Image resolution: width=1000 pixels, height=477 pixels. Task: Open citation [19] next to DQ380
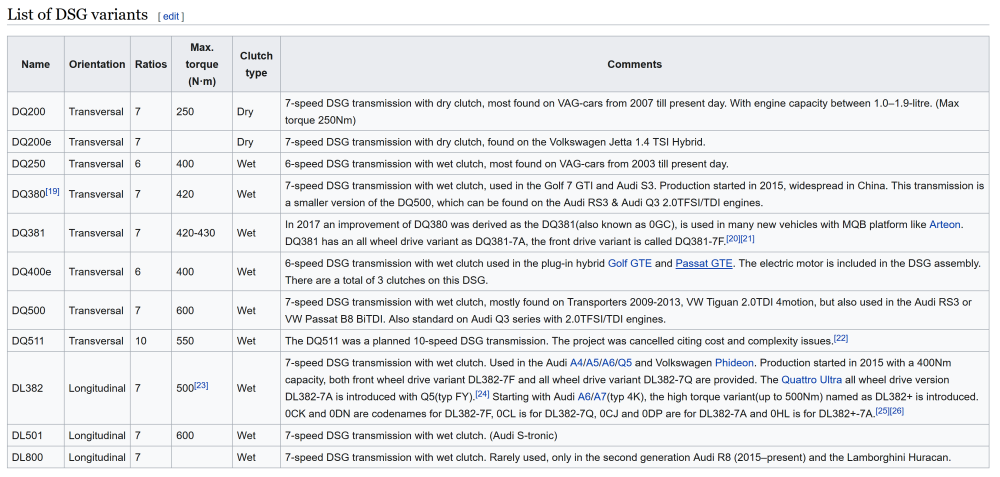[52, 191]
